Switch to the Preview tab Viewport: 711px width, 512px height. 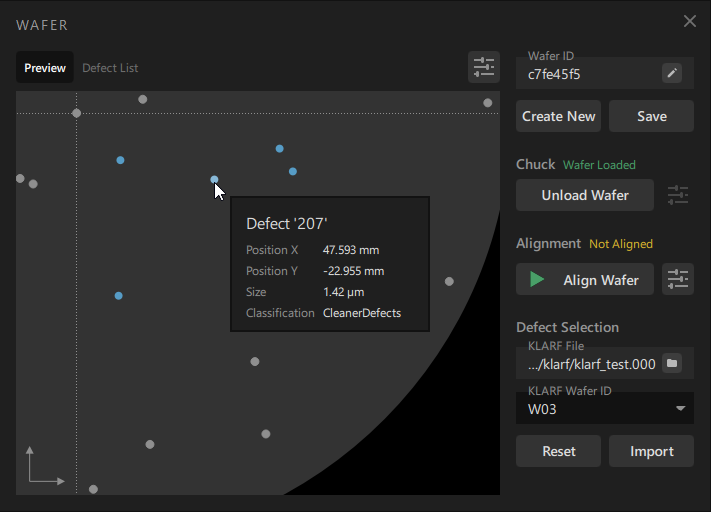click(45, 68)
